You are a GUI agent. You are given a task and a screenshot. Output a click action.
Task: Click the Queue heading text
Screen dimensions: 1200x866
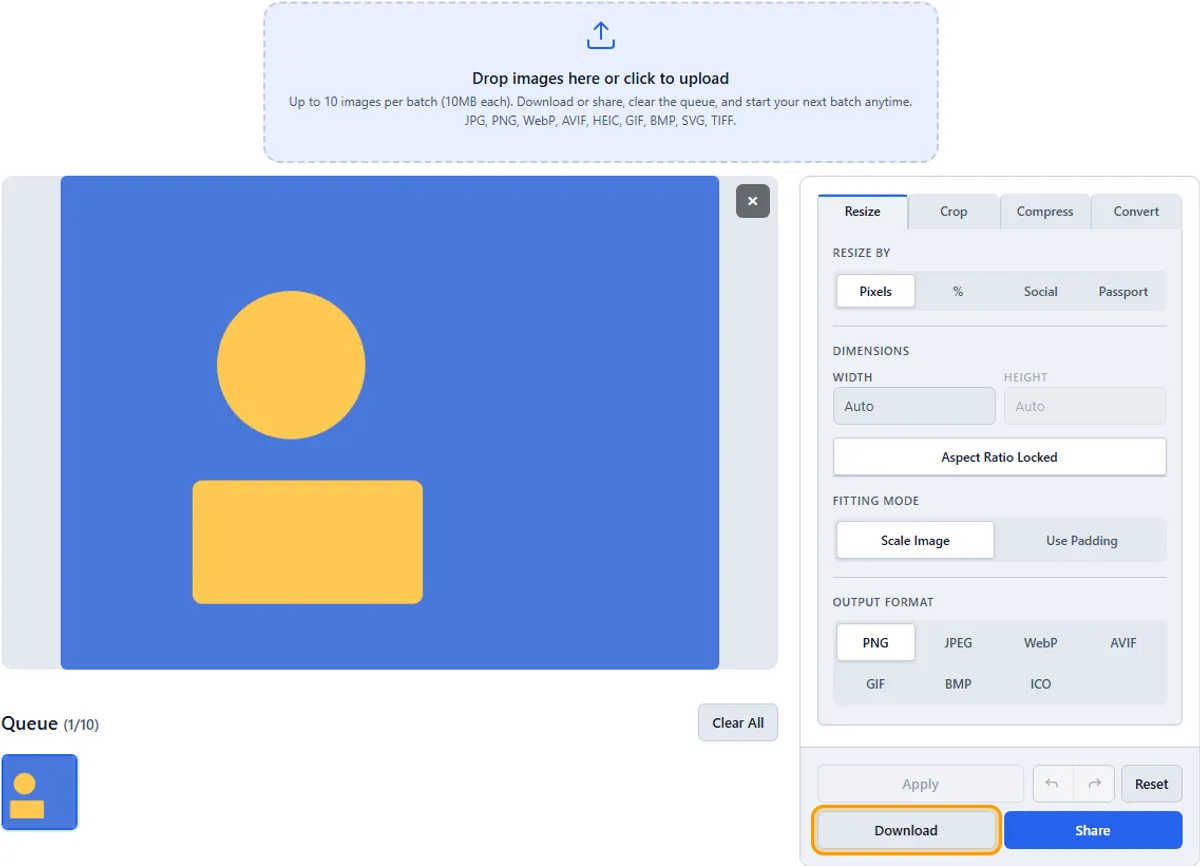click(x=30, y=723)
